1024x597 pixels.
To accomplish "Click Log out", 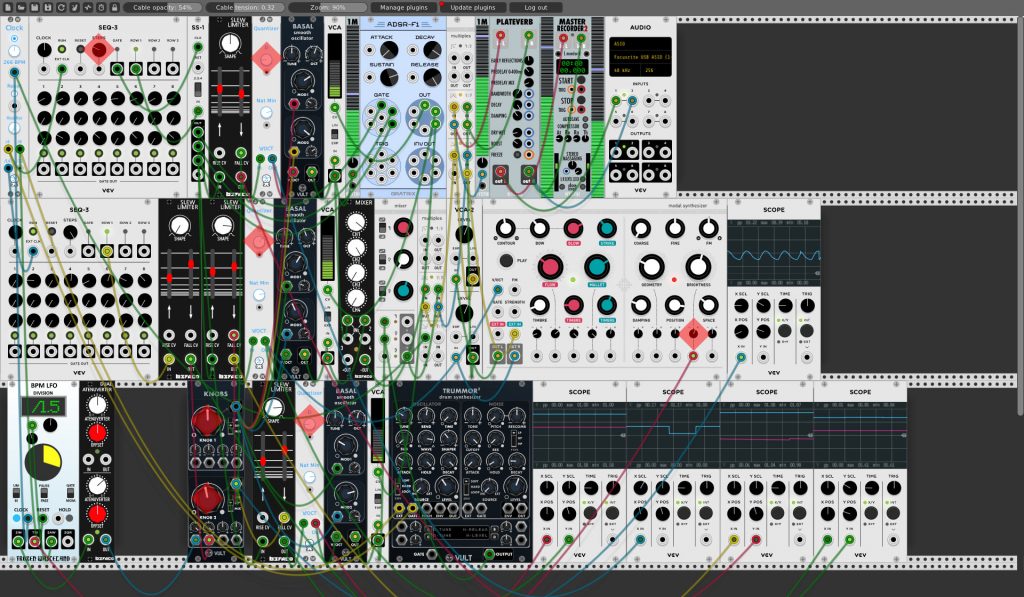I will (536, 7).
